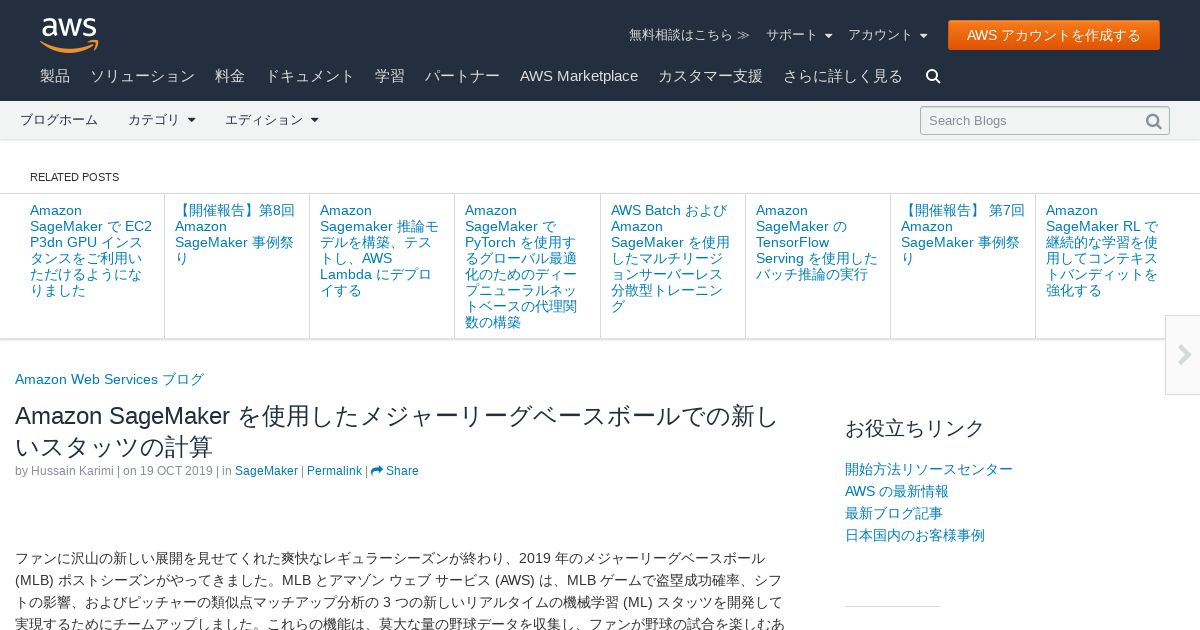Open post about AWS Lambda にデプロイする
1200x630 pixels.
pyautogui.click(x=379, y=250)
